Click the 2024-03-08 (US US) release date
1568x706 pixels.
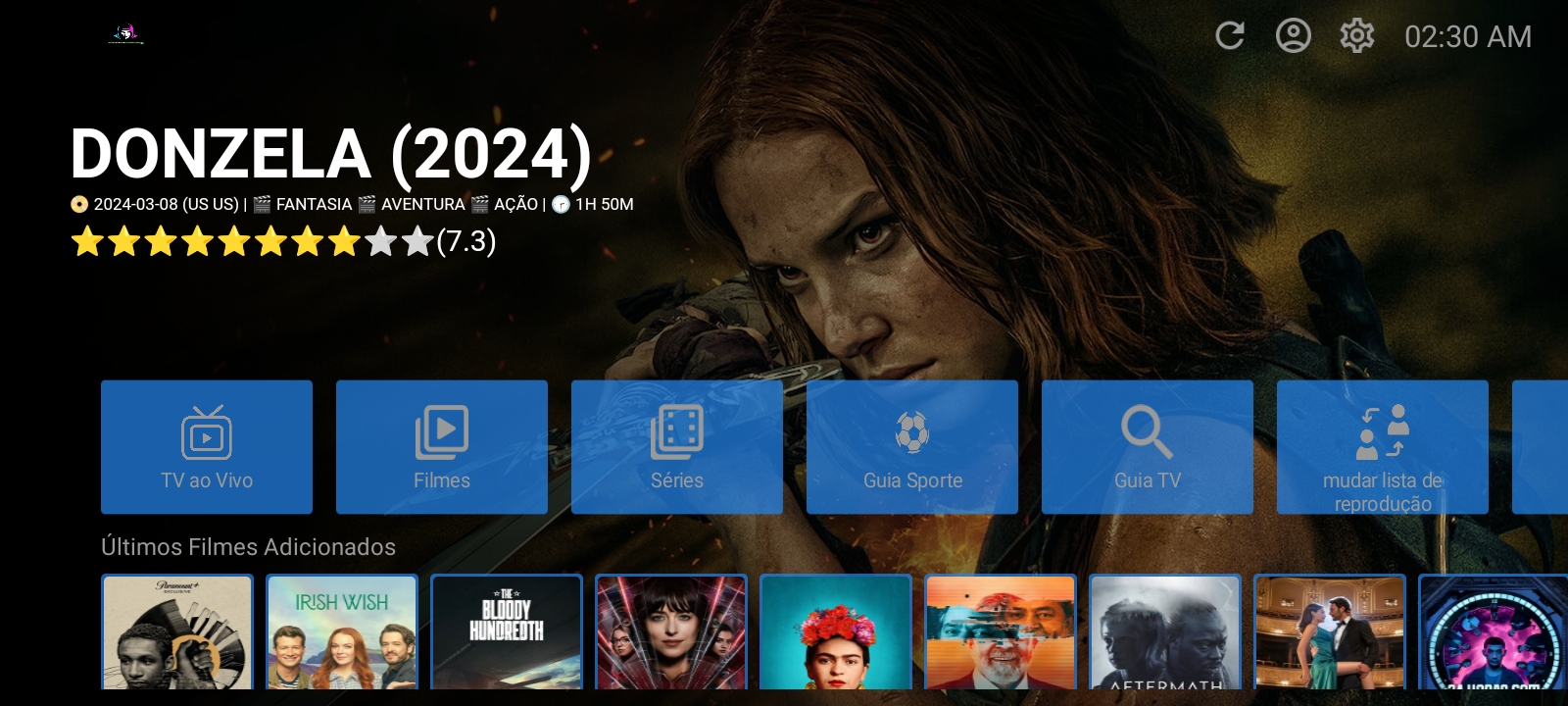167,204
